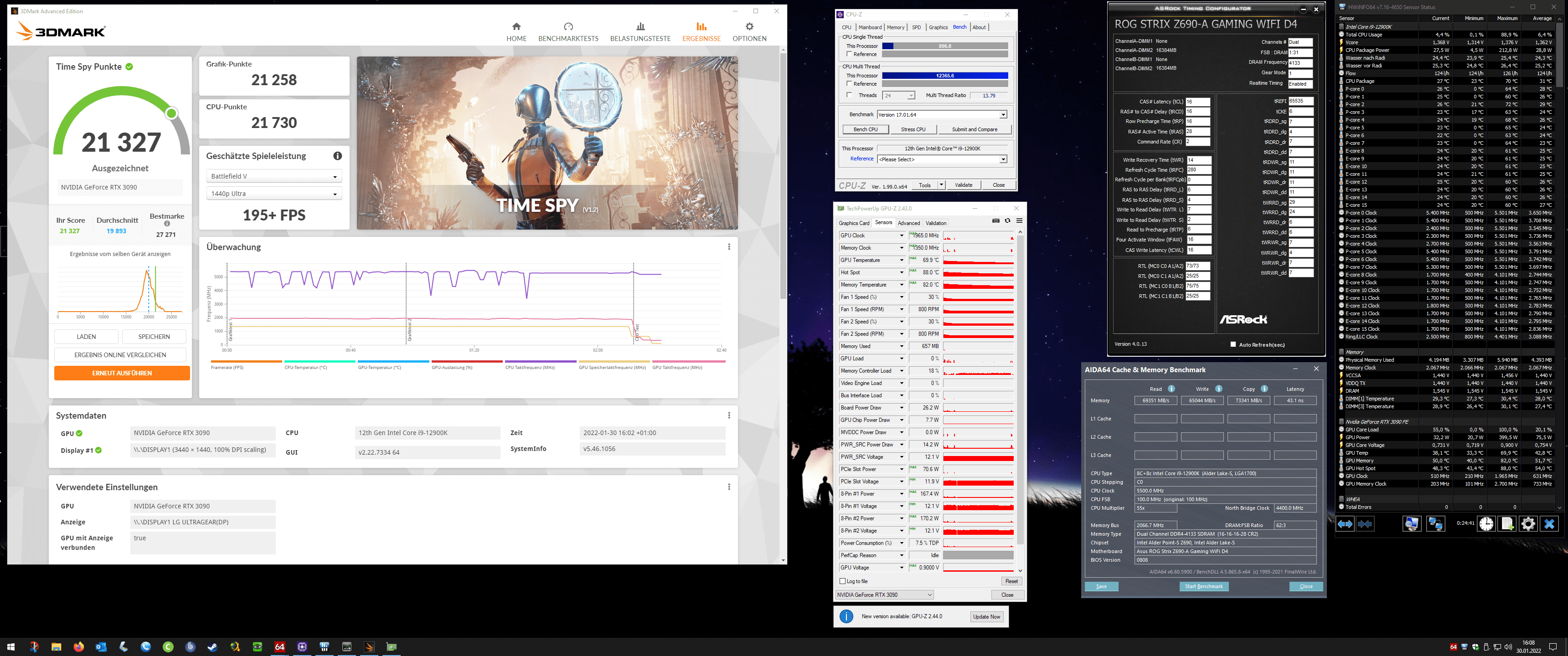Switch to BENCHMARKTESTS in 3DMark navigation

[x=568, y=31]
